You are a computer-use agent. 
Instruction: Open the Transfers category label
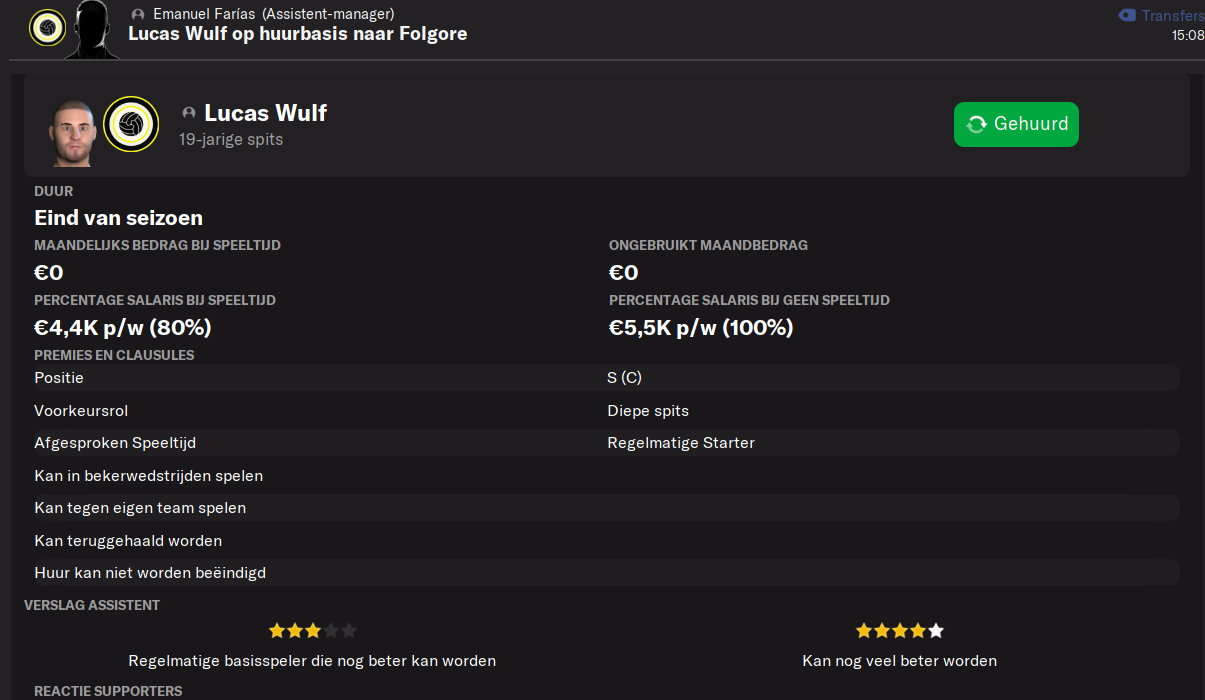[x=1173, y=15]
